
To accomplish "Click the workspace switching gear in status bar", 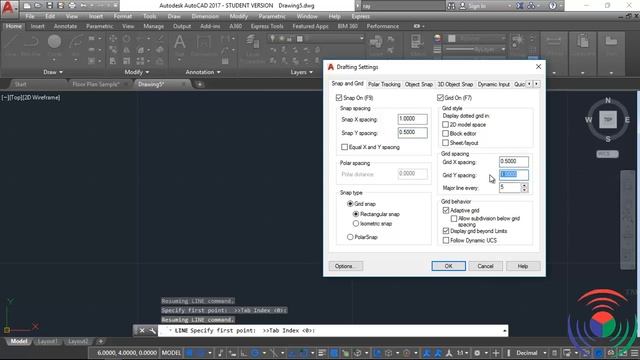I will pos(477,353).
